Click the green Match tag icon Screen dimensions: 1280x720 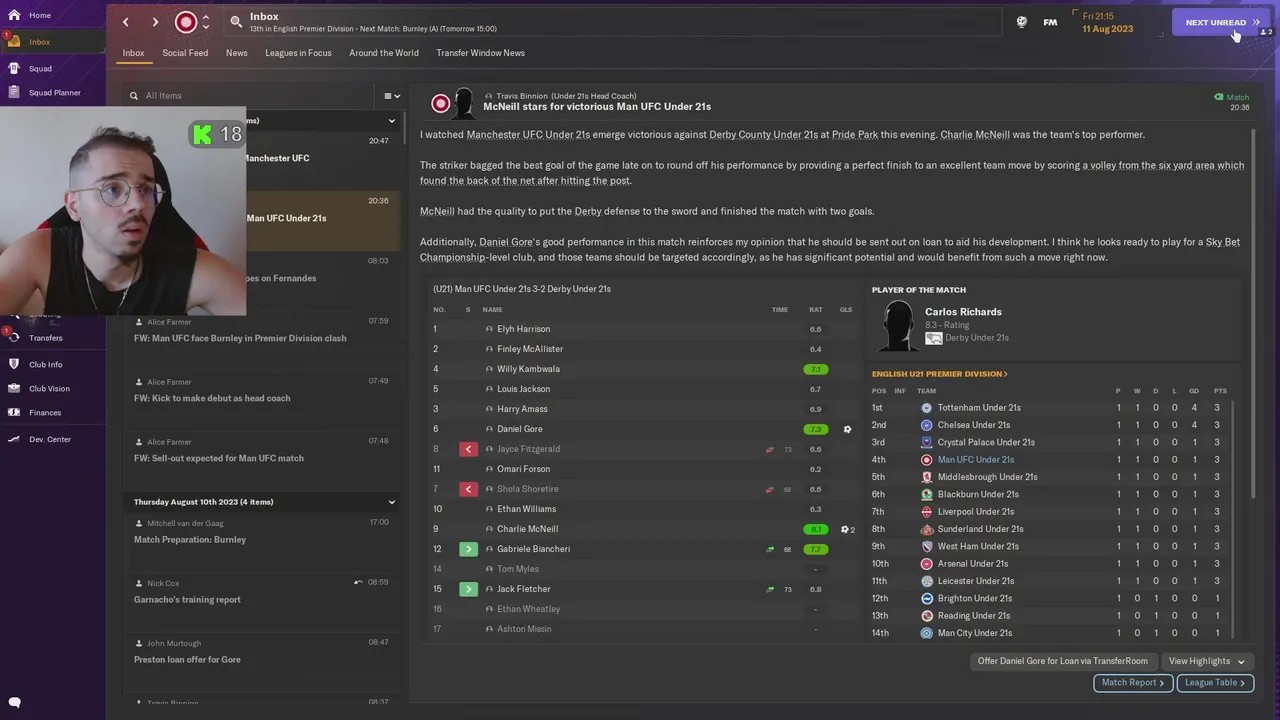1218,97
